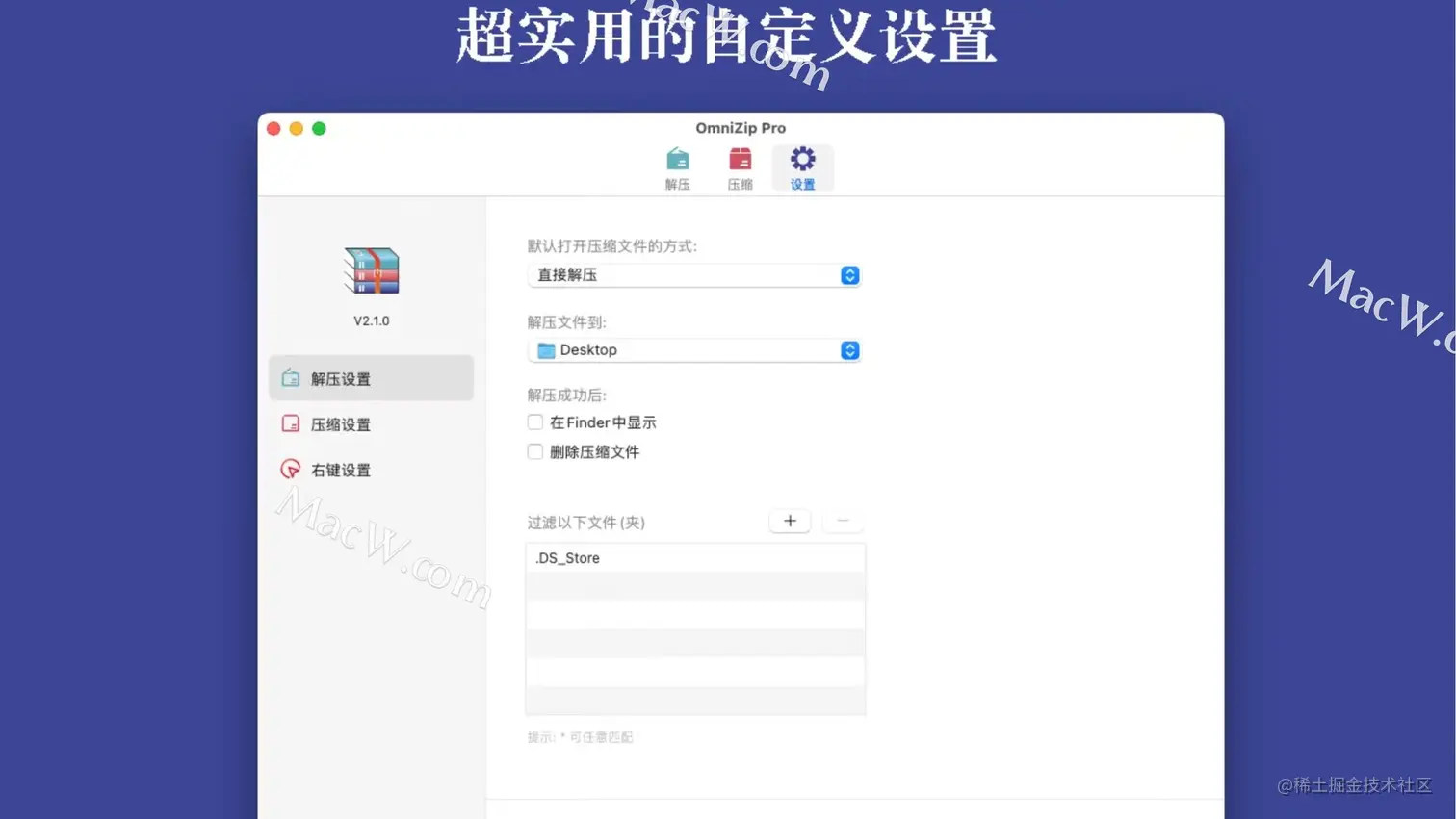Viewport: 1456px width, 819px height.
Task: Enable 在Finder中显示 checkbox
Action: (534, 422)
